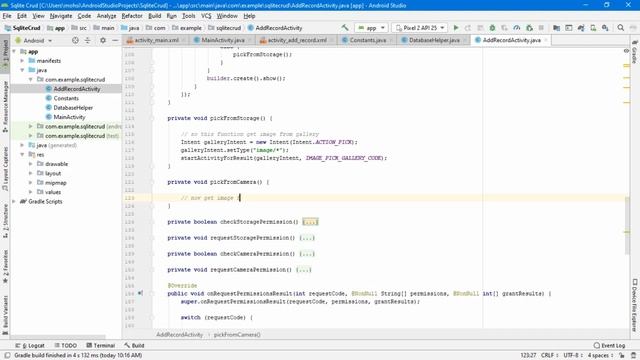The image size is (640, 360).
Task: Click line:column indicator 123:27 in status bar
Action: click(528, 356)
